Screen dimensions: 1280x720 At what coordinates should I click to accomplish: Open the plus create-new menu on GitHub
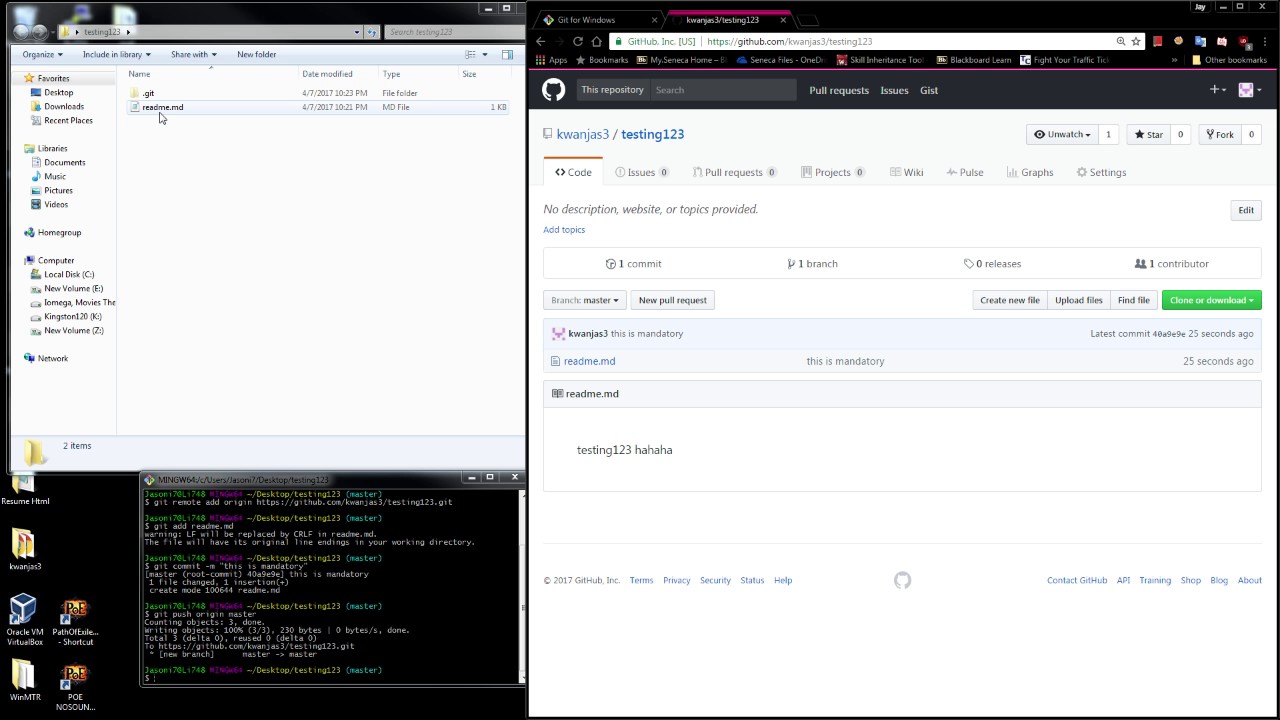1218,90
